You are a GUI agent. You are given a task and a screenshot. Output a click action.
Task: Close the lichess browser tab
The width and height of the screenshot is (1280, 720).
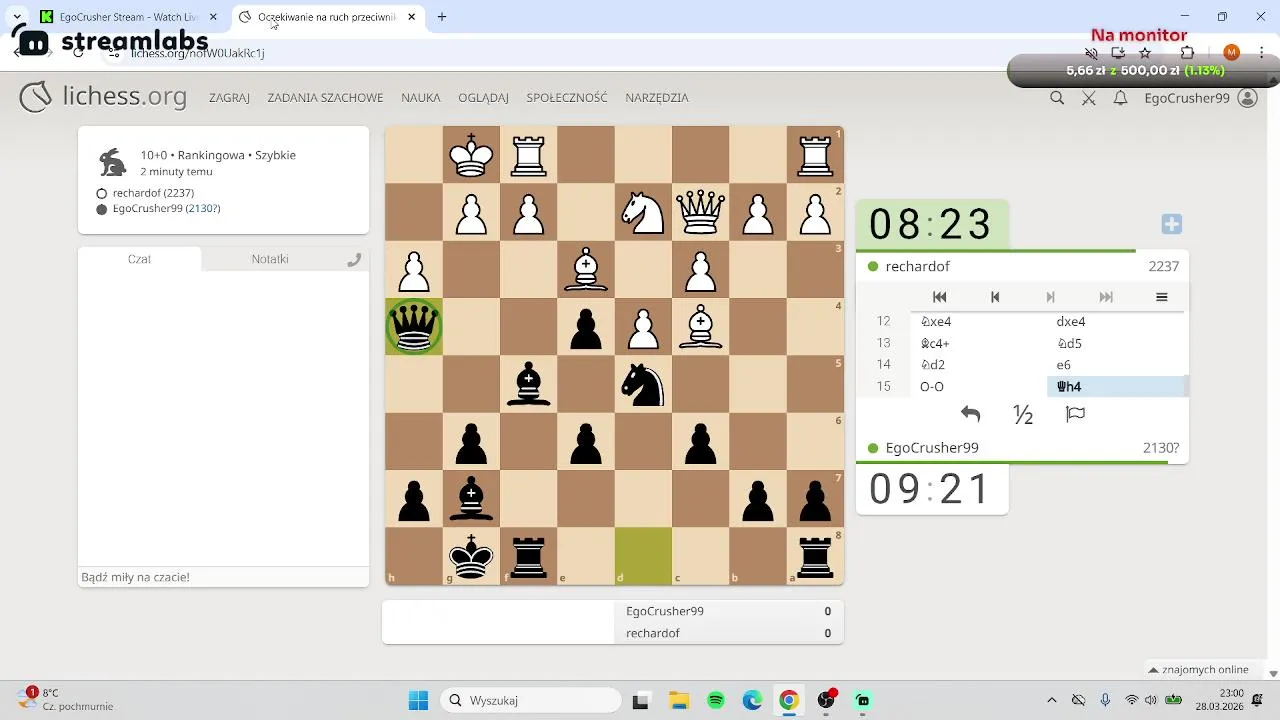(411, 17)
